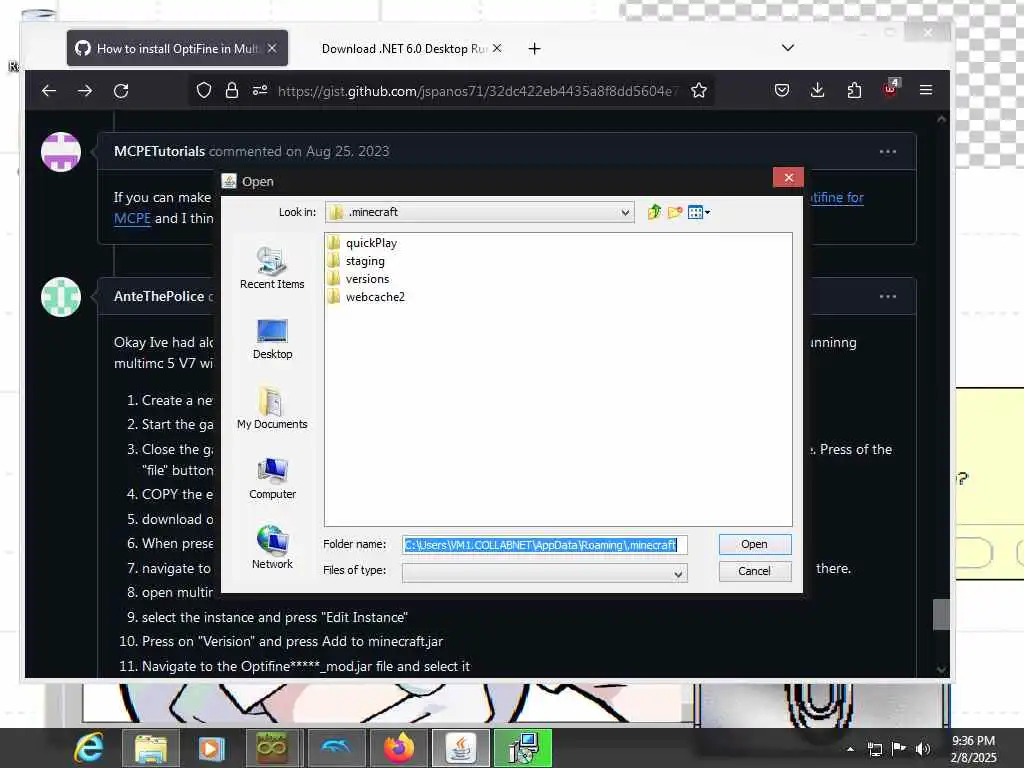Open Firefox from taskbar
Viewport: 1024px width, 768px height.
(x=399, y=748)
